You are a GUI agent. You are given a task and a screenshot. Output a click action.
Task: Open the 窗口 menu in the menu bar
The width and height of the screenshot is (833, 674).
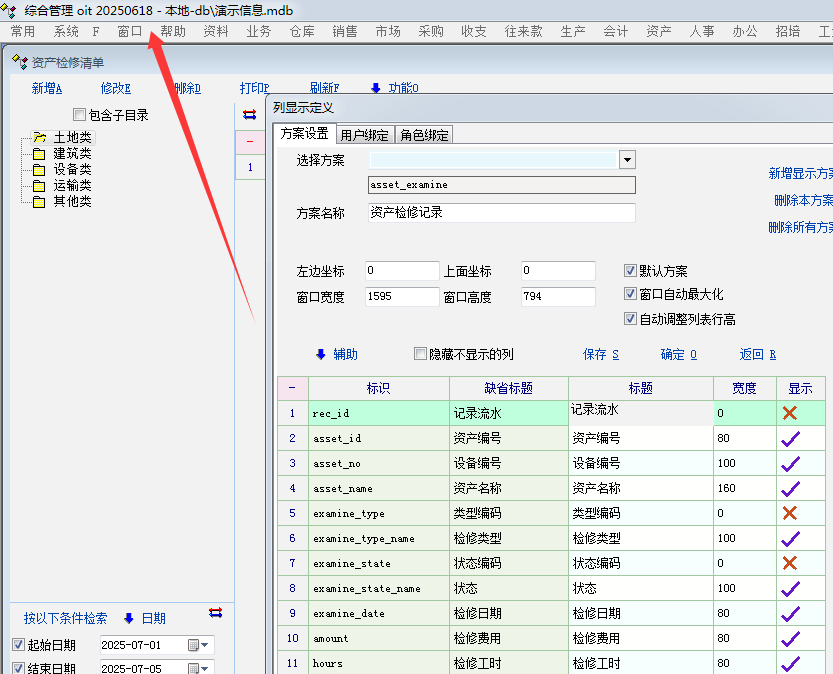pos(130,31)
